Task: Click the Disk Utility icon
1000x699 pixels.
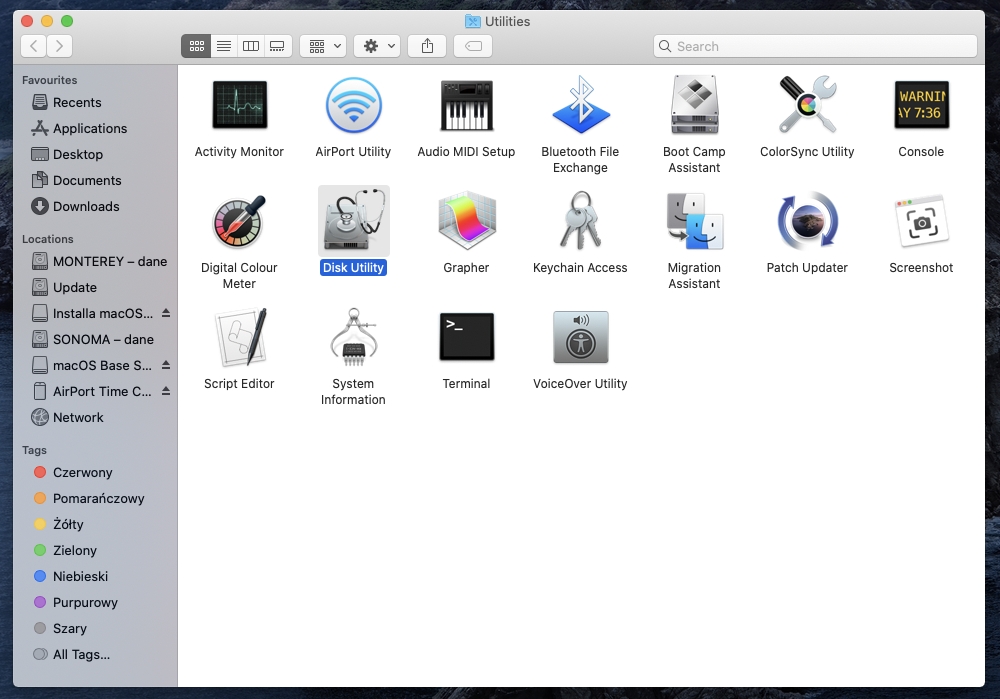Action: pos(353,221)
